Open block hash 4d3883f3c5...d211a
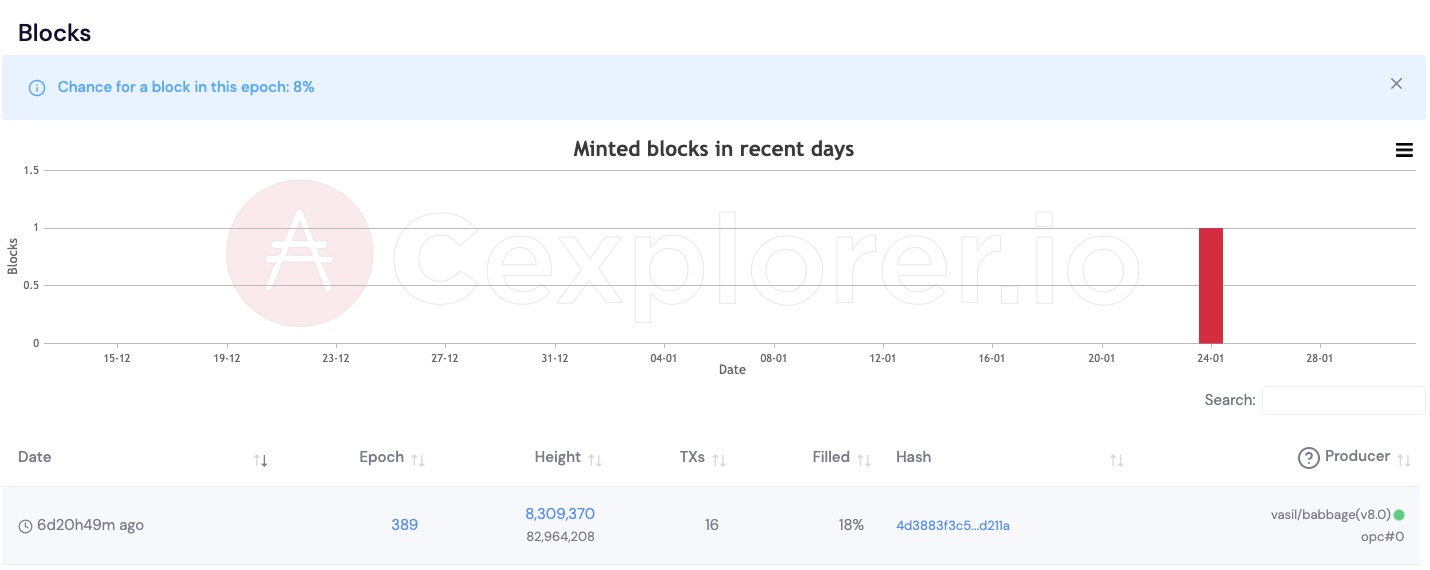The width and height of the screenshot is (1430, 570). pos(953,526)
